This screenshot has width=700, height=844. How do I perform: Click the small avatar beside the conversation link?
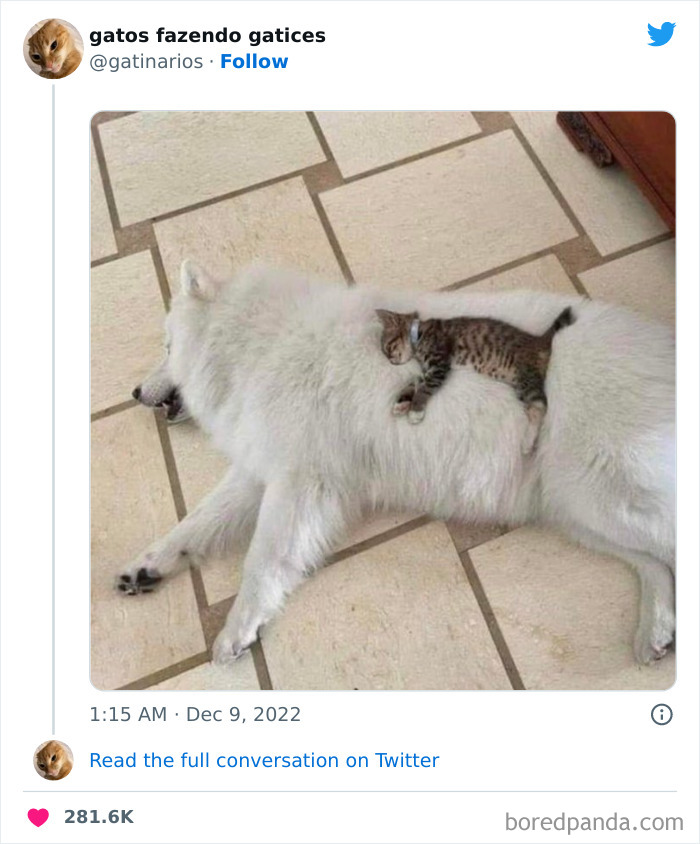click(x=52, y=761)
